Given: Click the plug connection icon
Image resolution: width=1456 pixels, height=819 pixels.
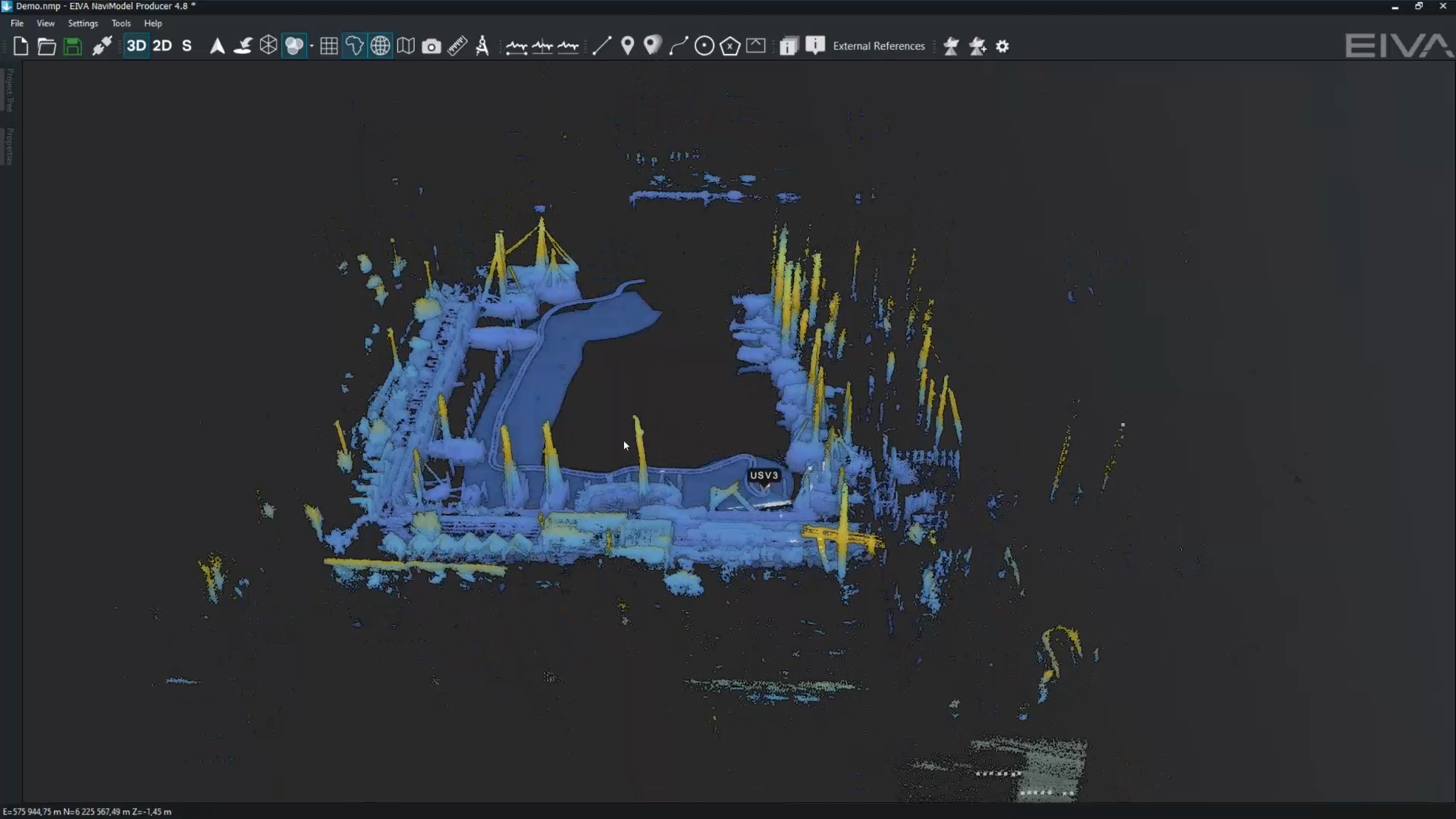Looking at the screenshot, I should click(102, 46).
